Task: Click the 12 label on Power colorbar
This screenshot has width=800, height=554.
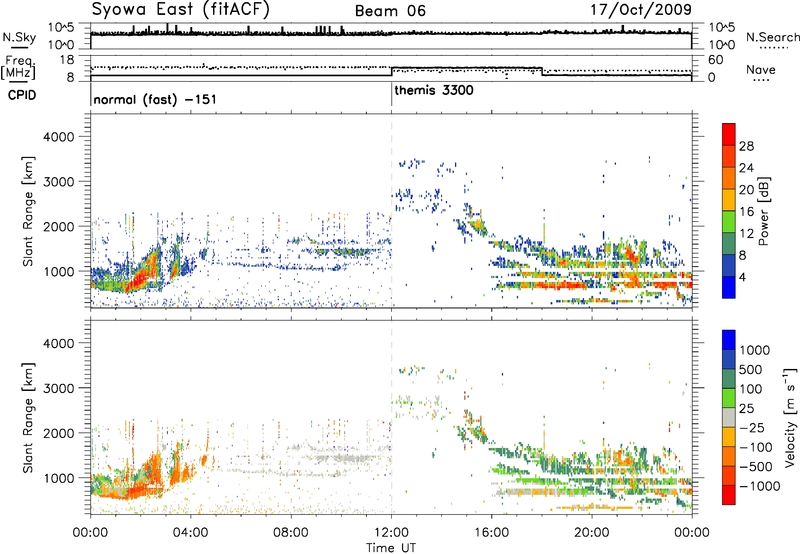Action: pos(746,234)
